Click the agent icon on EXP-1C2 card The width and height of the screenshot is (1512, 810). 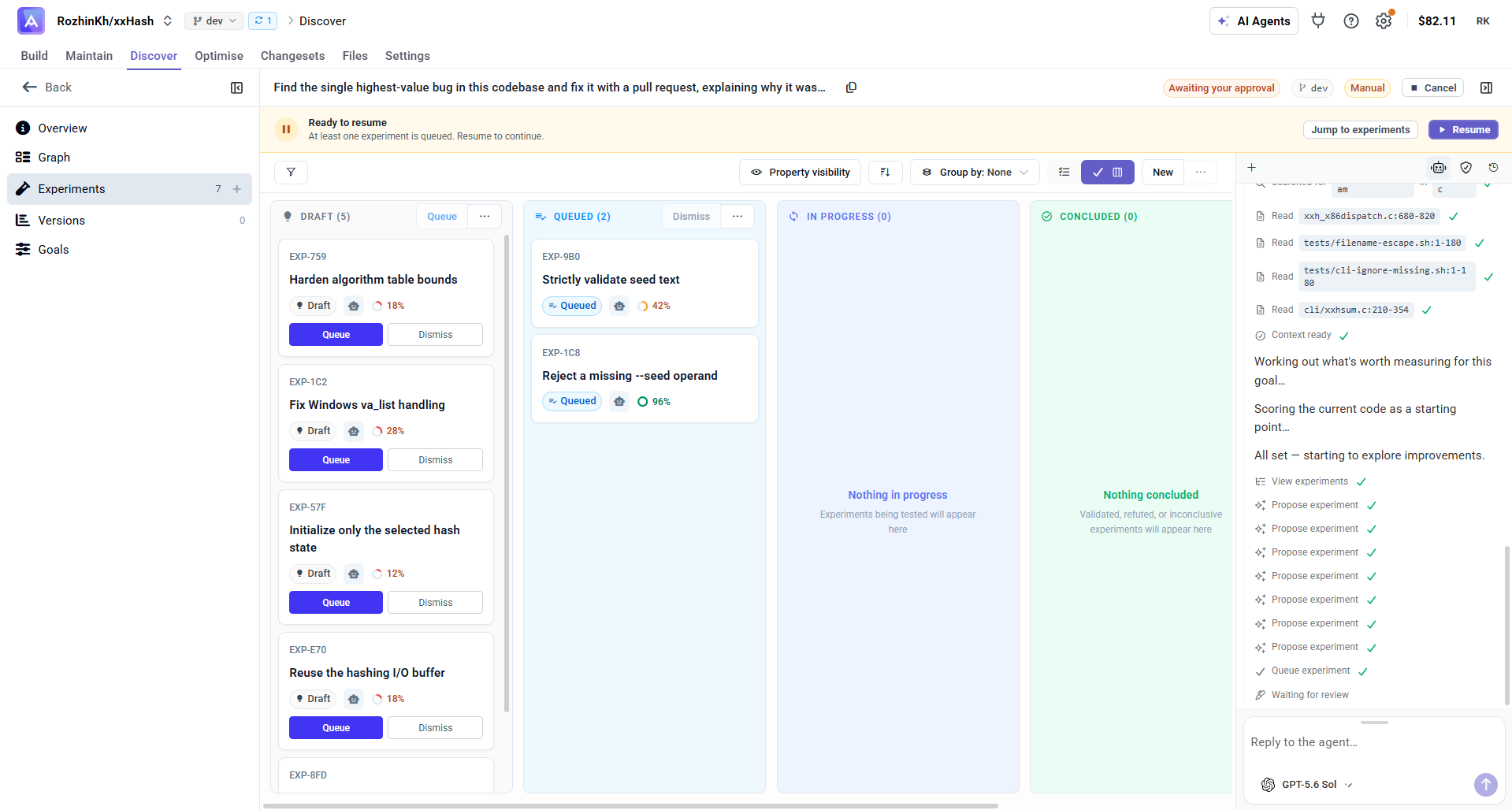(x=354, y=431)
